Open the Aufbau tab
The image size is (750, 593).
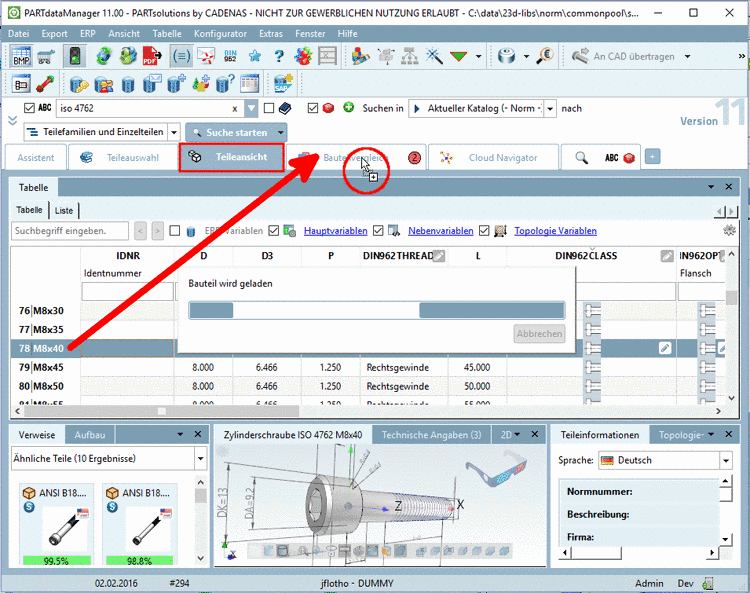point(90,435)
